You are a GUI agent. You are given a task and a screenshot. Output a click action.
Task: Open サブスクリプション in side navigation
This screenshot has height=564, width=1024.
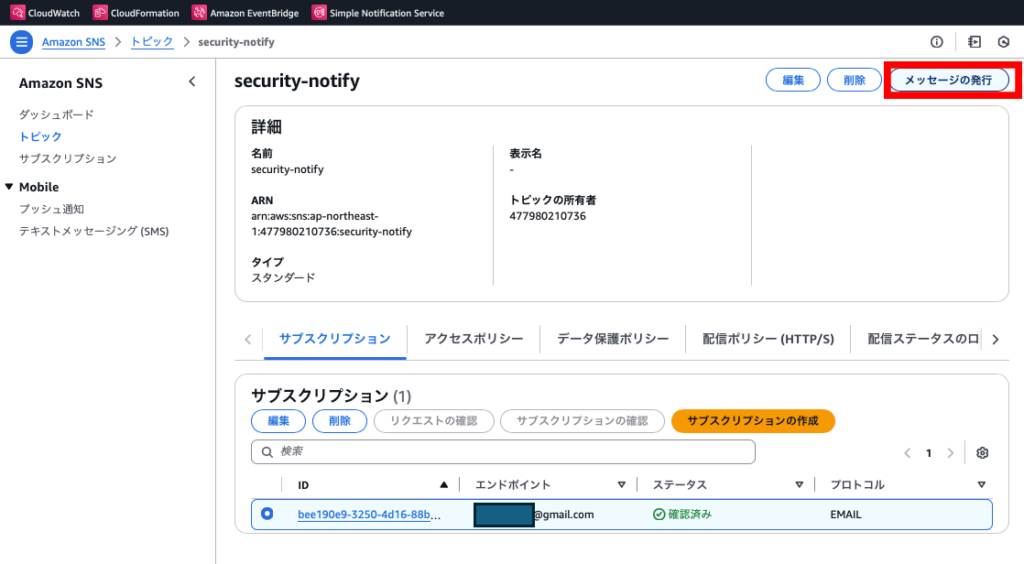[x=68, y=159]
